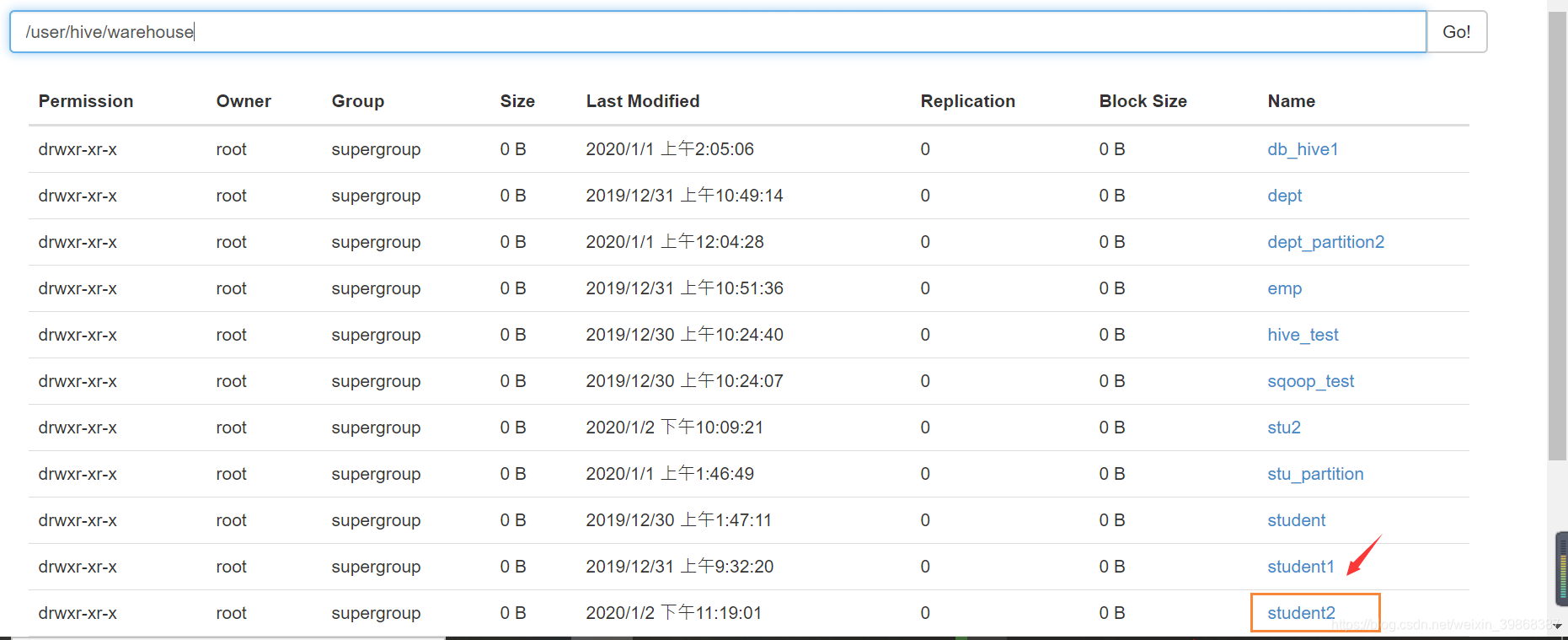Open the student directory link
The image size is (1568, 640).
tap(1296, 520)
